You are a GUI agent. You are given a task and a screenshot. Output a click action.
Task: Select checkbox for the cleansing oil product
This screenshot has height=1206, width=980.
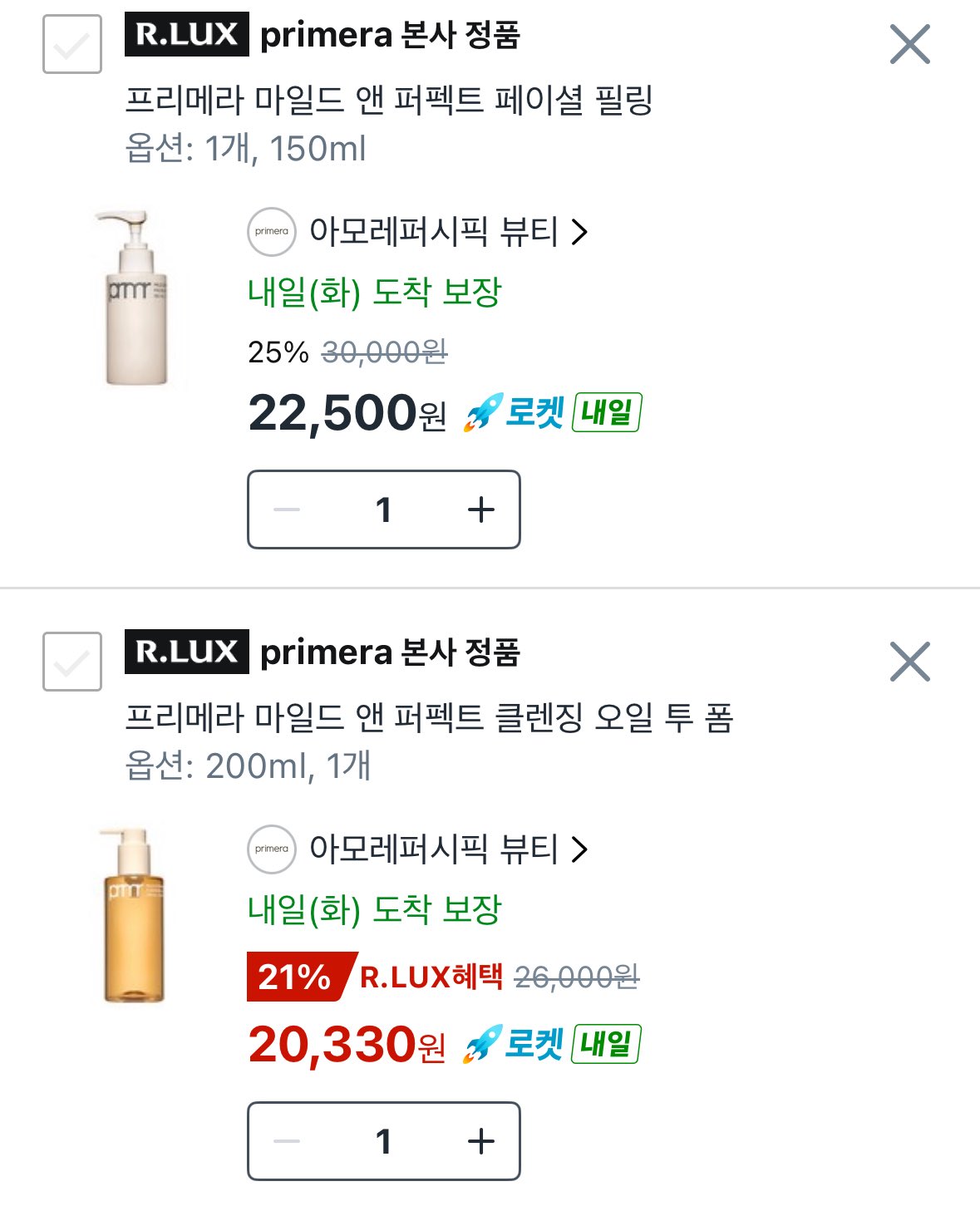72,662
